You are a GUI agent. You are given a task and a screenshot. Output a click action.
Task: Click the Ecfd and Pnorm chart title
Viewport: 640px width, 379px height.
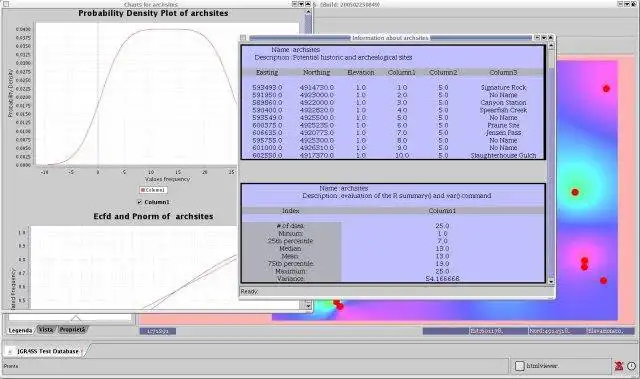click(153, 216)
